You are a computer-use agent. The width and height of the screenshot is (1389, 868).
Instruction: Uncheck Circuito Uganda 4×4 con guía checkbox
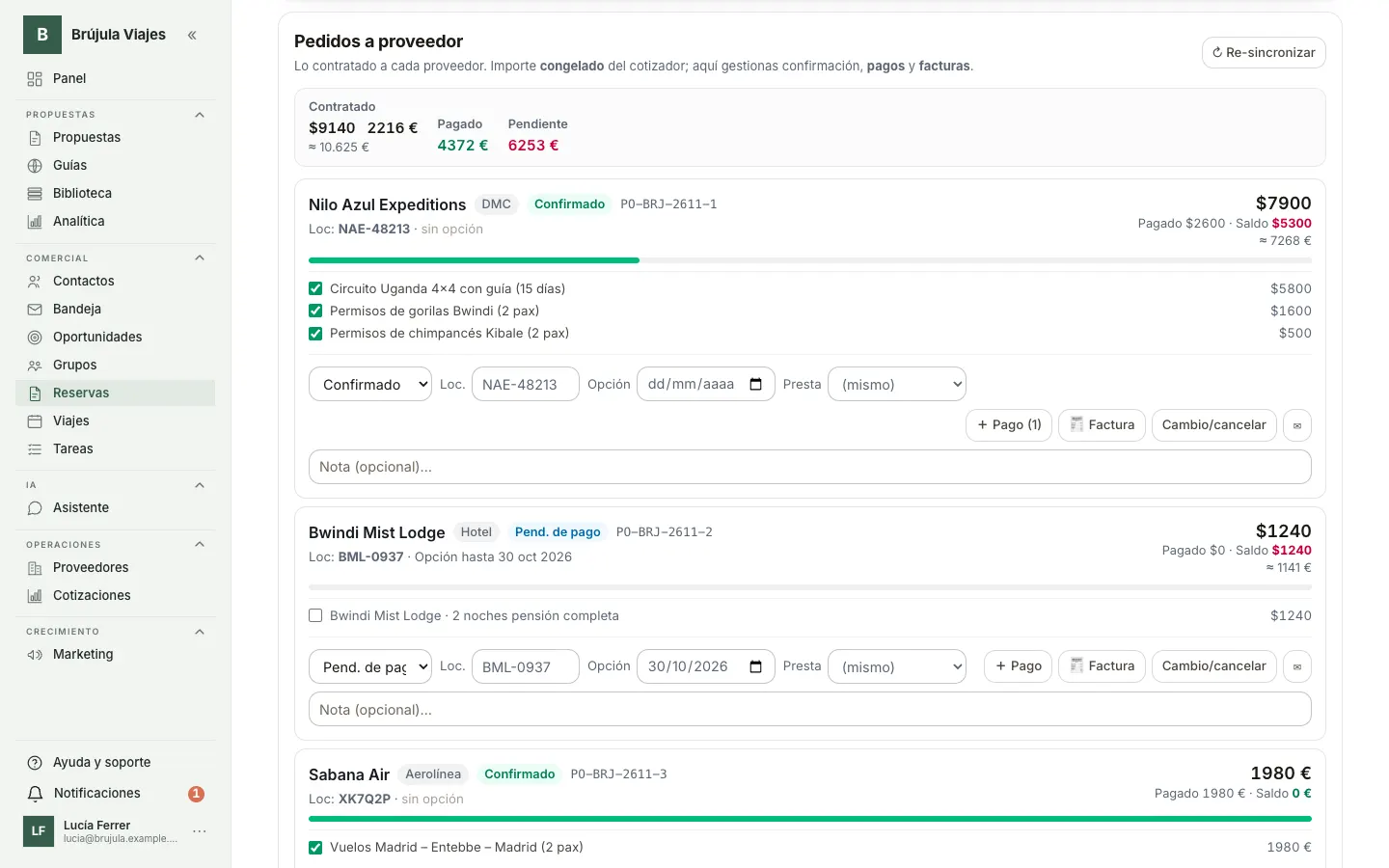[x=315, y=288]
